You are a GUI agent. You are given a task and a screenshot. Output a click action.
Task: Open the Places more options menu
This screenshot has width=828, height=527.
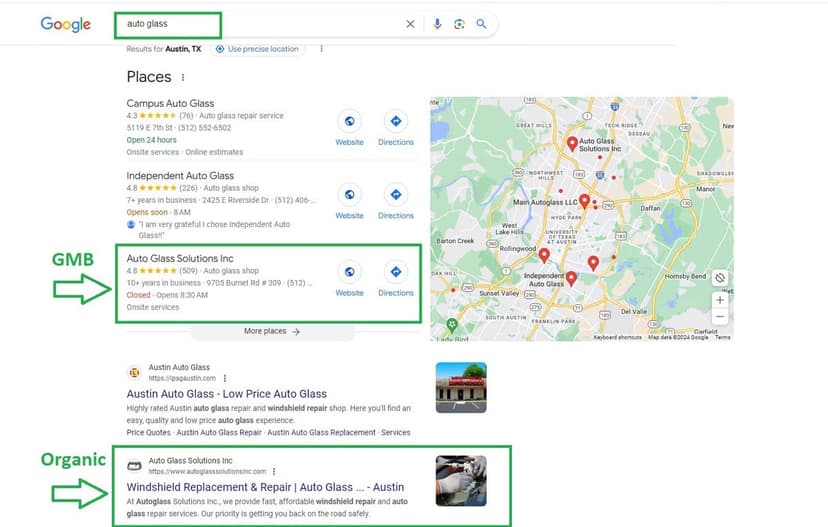[183, 77]
